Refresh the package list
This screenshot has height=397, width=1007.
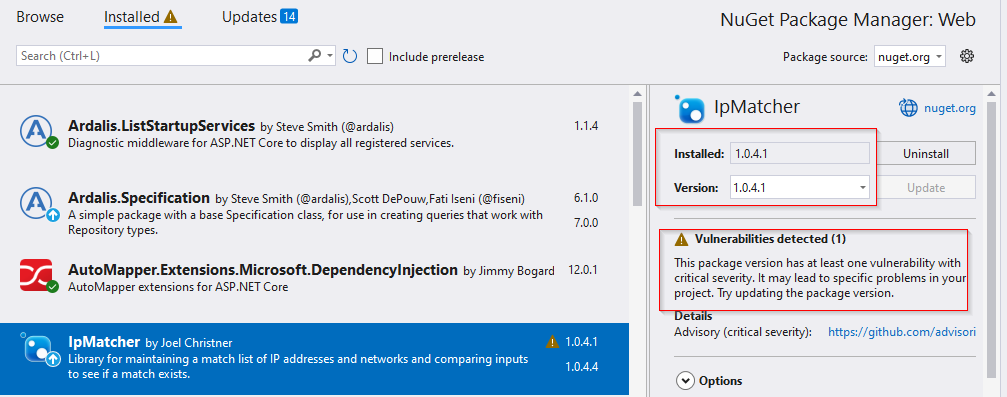[349, 57]
